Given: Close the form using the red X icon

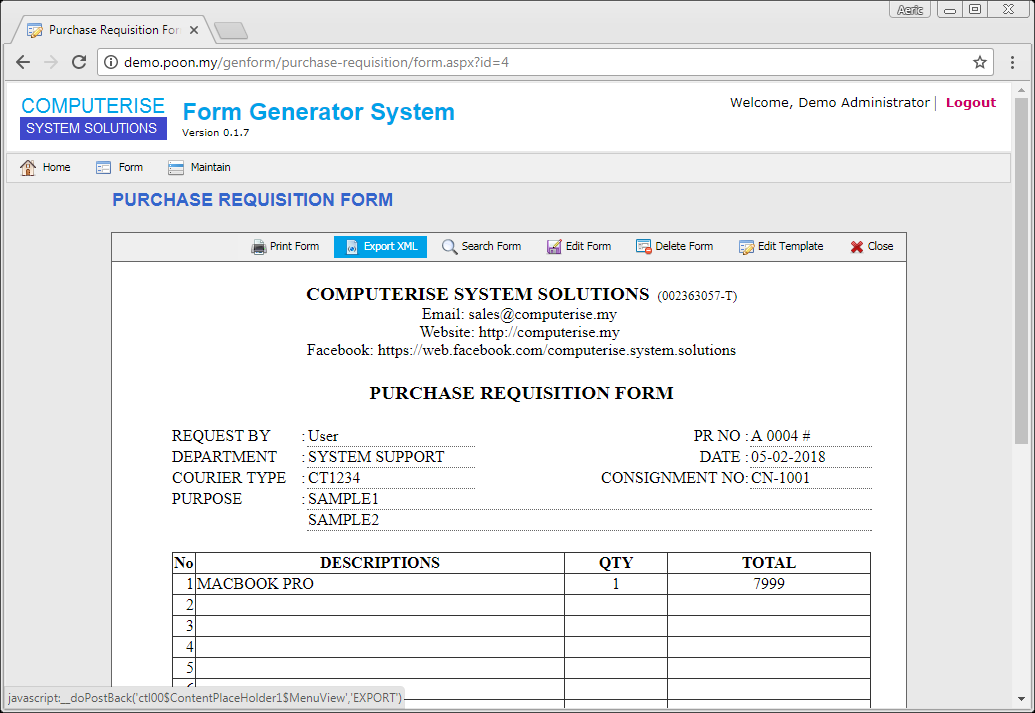Looking at the screenshot, I should [x=855, y=246].
